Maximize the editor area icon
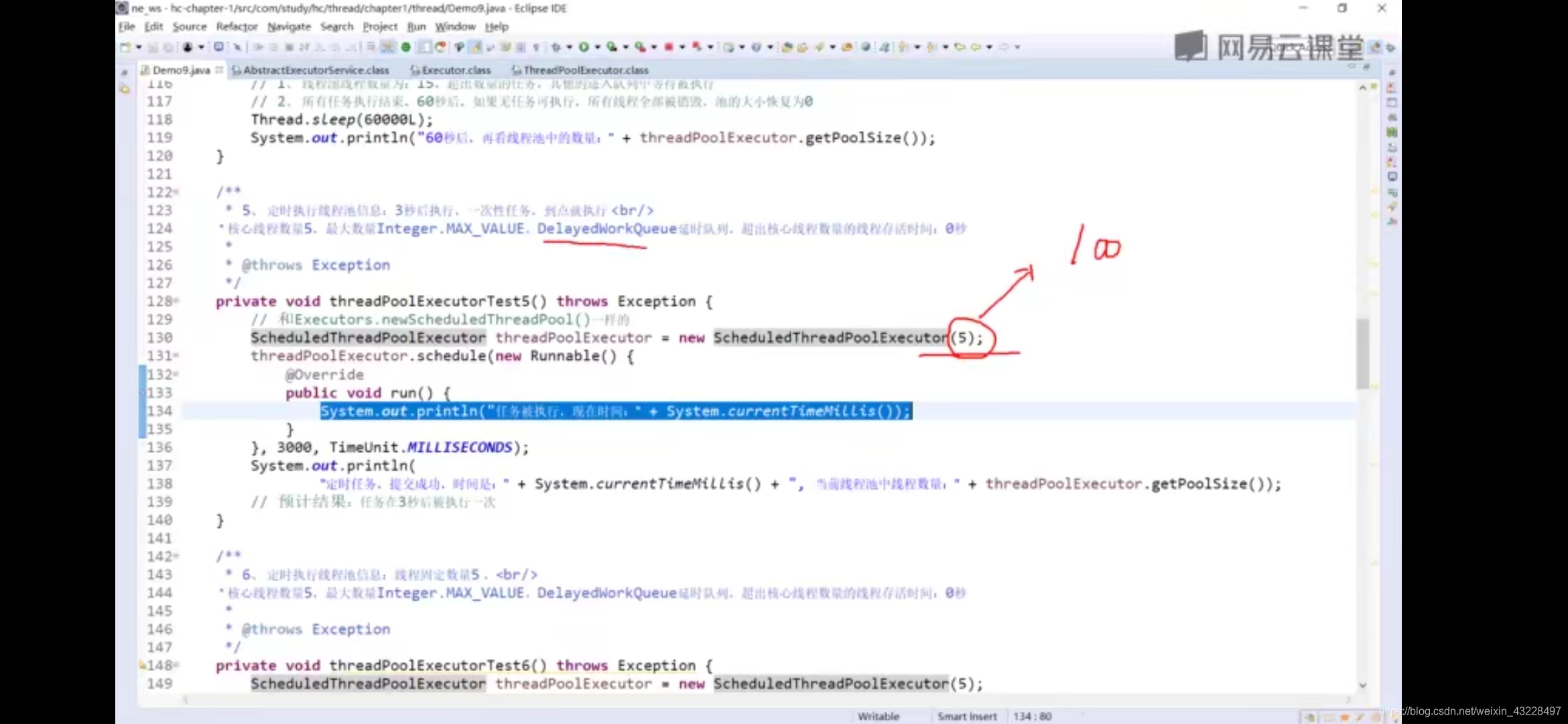The height and width of the screenshot is (724, 1568). pyautogui.click(x=1366, y=66)
